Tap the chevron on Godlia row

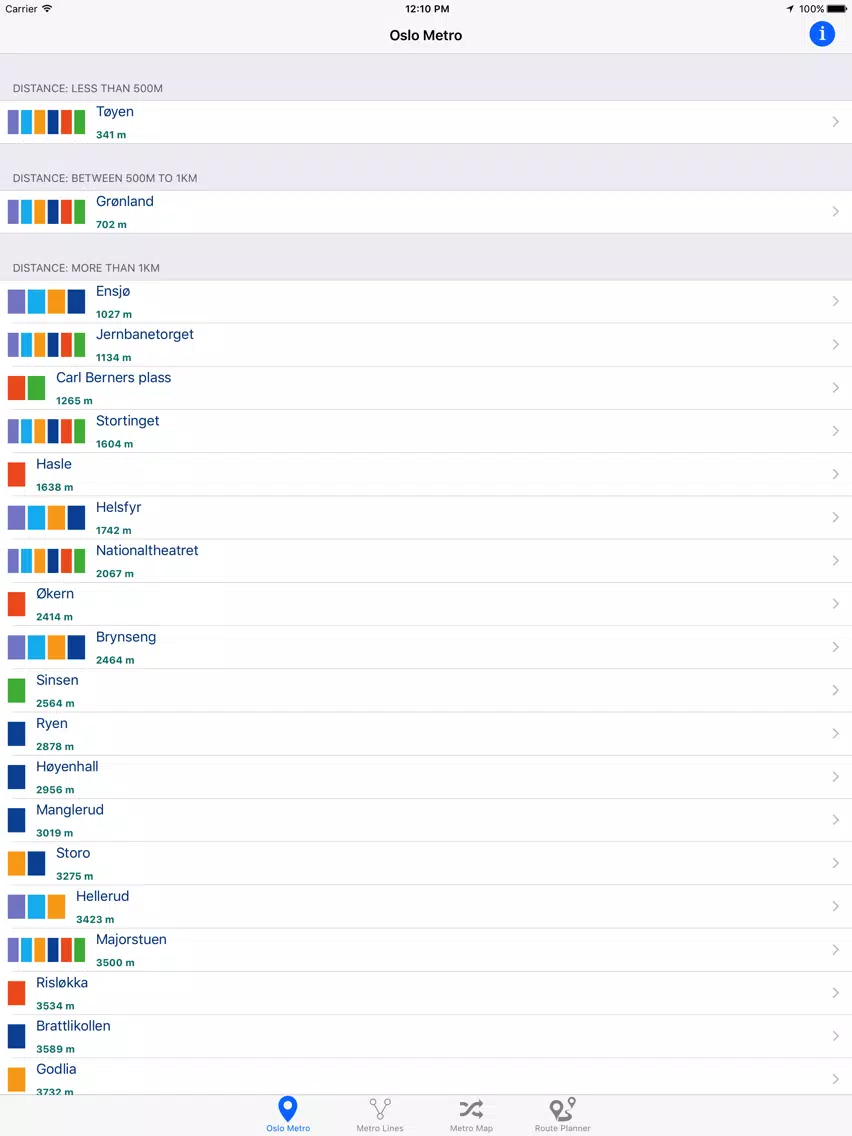[x=835, y=1079]
